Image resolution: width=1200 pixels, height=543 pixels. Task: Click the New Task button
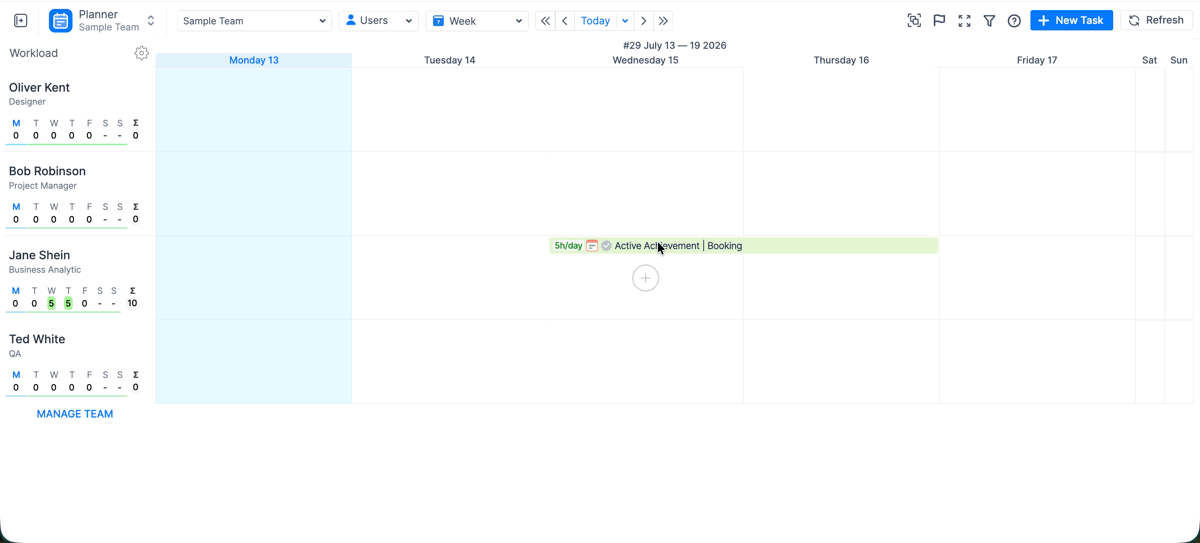tap(1071, 20)
